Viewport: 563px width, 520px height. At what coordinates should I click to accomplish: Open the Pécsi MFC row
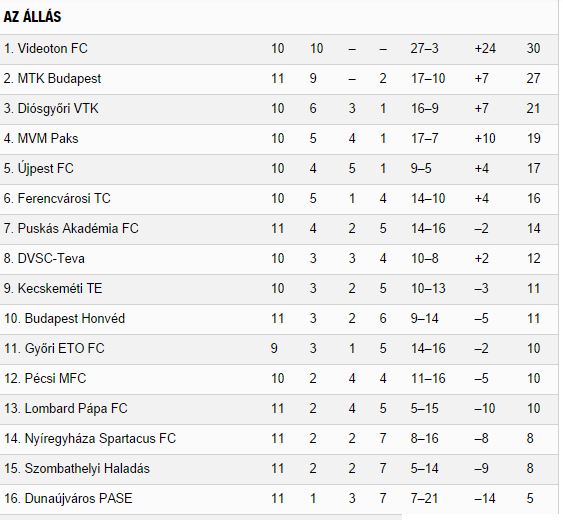pos(279,379)
